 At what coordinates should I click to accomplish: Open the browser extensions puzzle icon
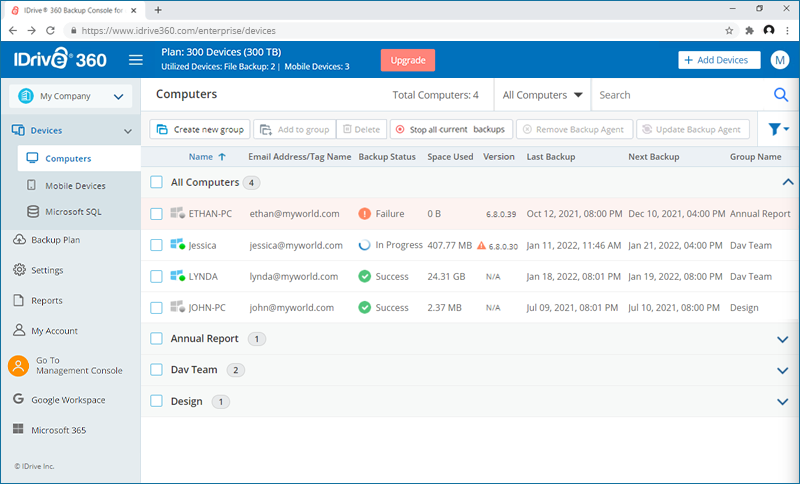(x=749, y=31)
